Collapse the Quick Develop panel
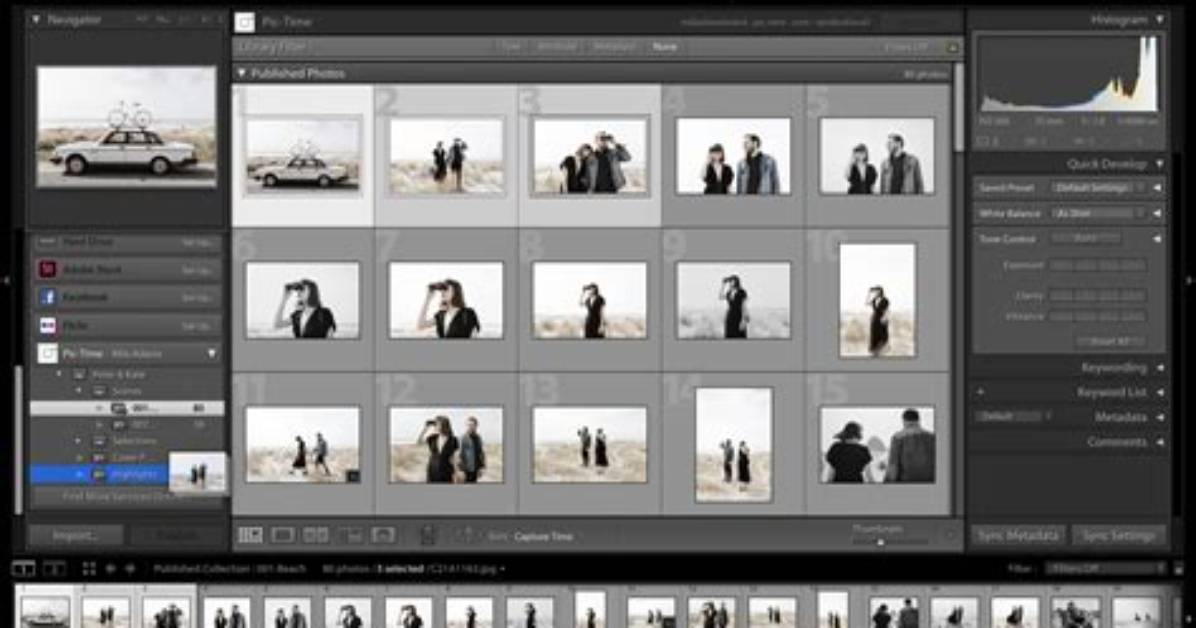This screenshot has height=628, width=1196. click(x=1159, y=164)
